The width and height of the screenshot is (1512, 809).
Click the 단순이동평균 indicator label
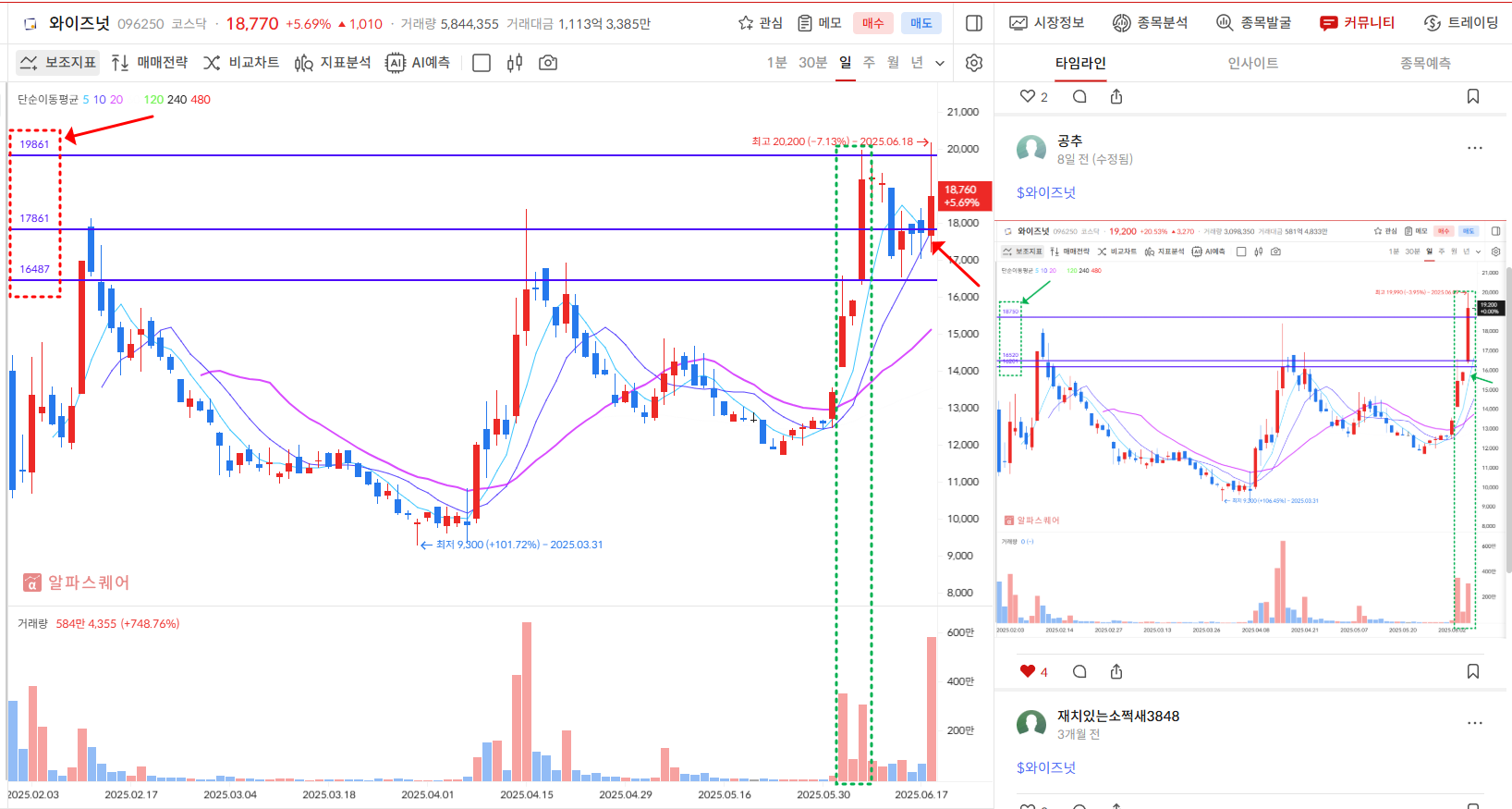point(48,100)
